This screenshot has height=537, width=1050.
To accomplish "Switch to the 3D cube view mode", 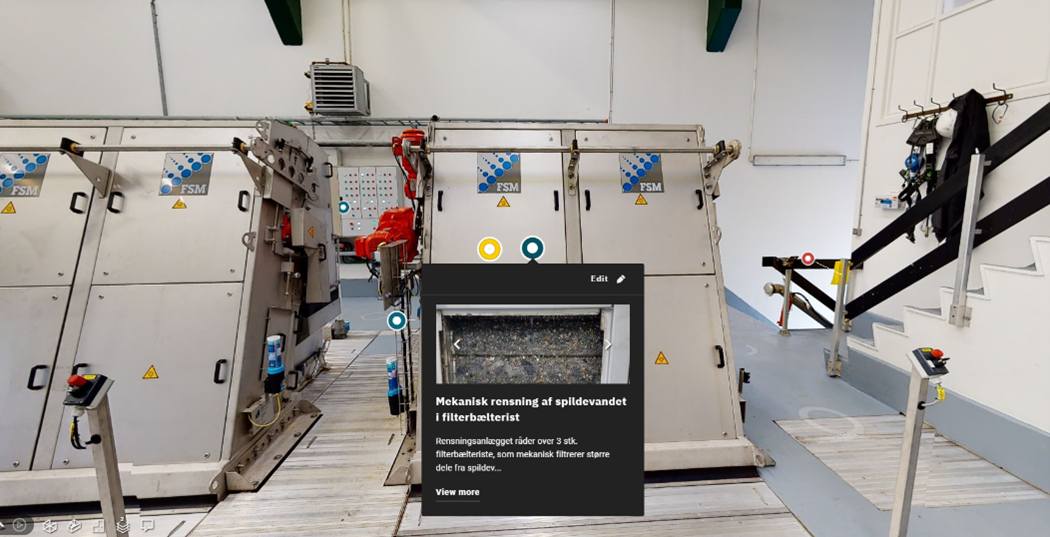I will click(48, 525).
